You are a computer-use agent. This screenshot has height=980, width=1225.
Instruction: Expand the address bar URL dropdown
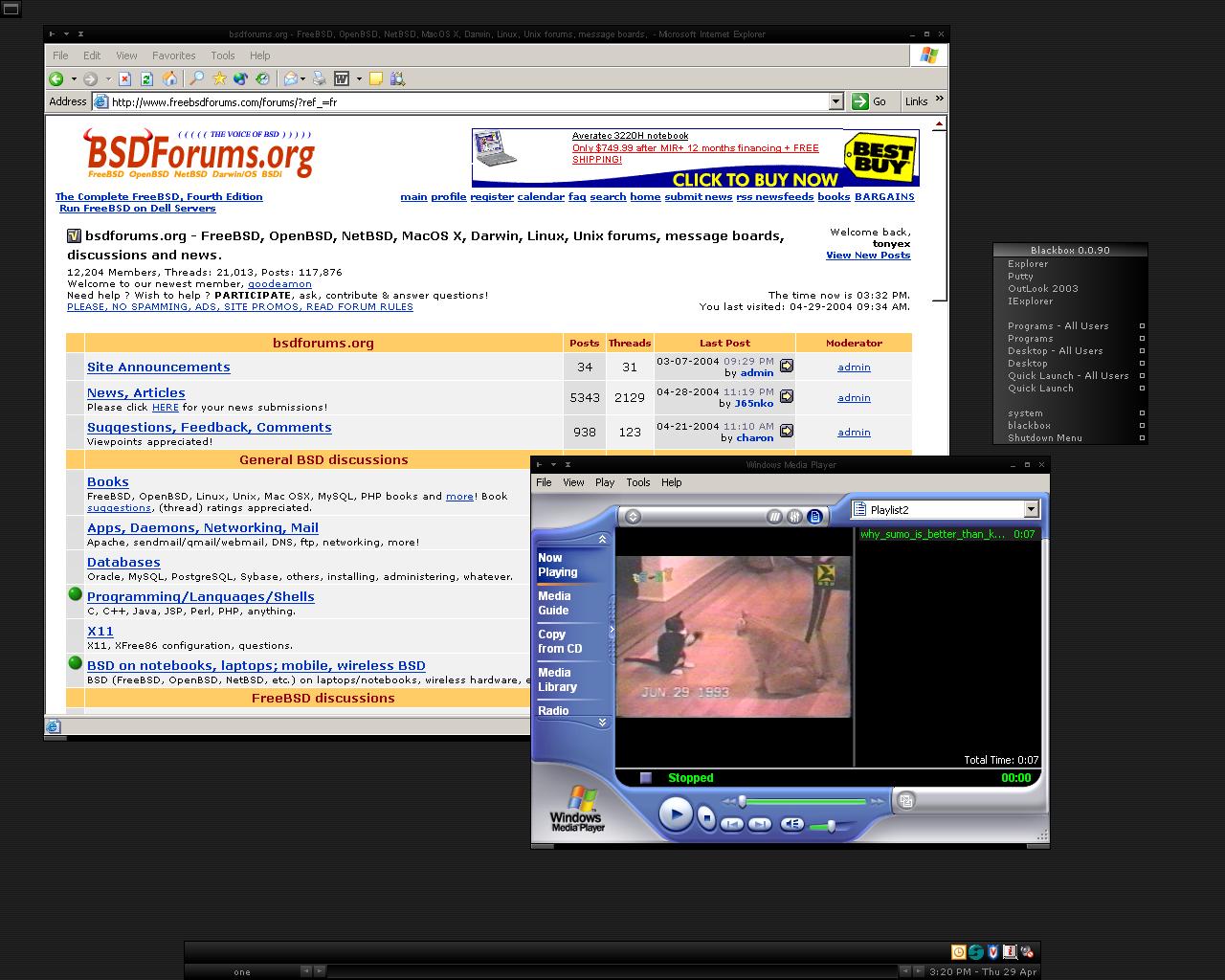click(835, 101)
